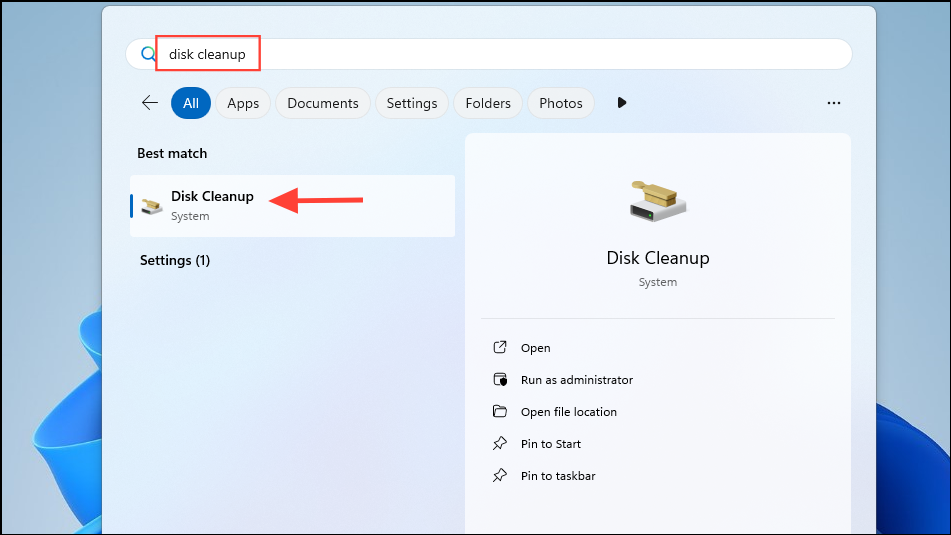Click the Open file location folder icon
Image resolution: width=951 pixels, height=535 pixels.
[500, 411]
